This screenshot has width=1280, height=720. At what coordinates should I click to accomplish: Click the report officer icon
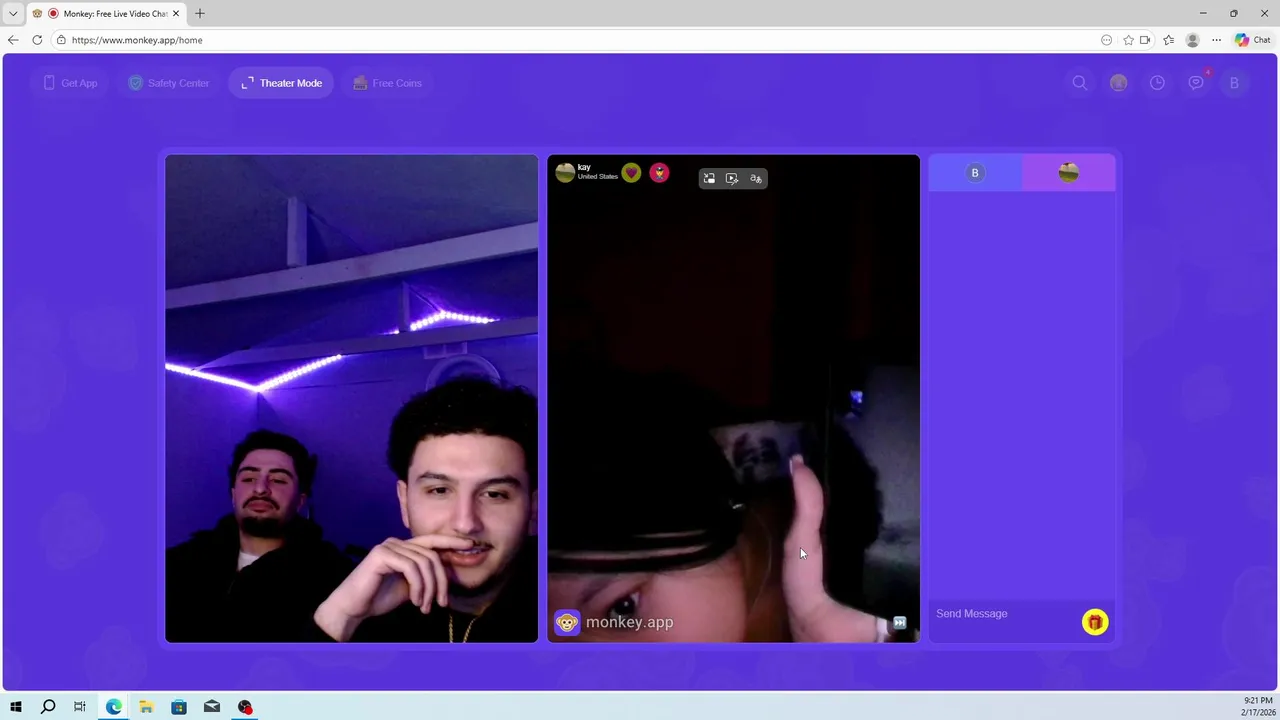click(659, 173)
